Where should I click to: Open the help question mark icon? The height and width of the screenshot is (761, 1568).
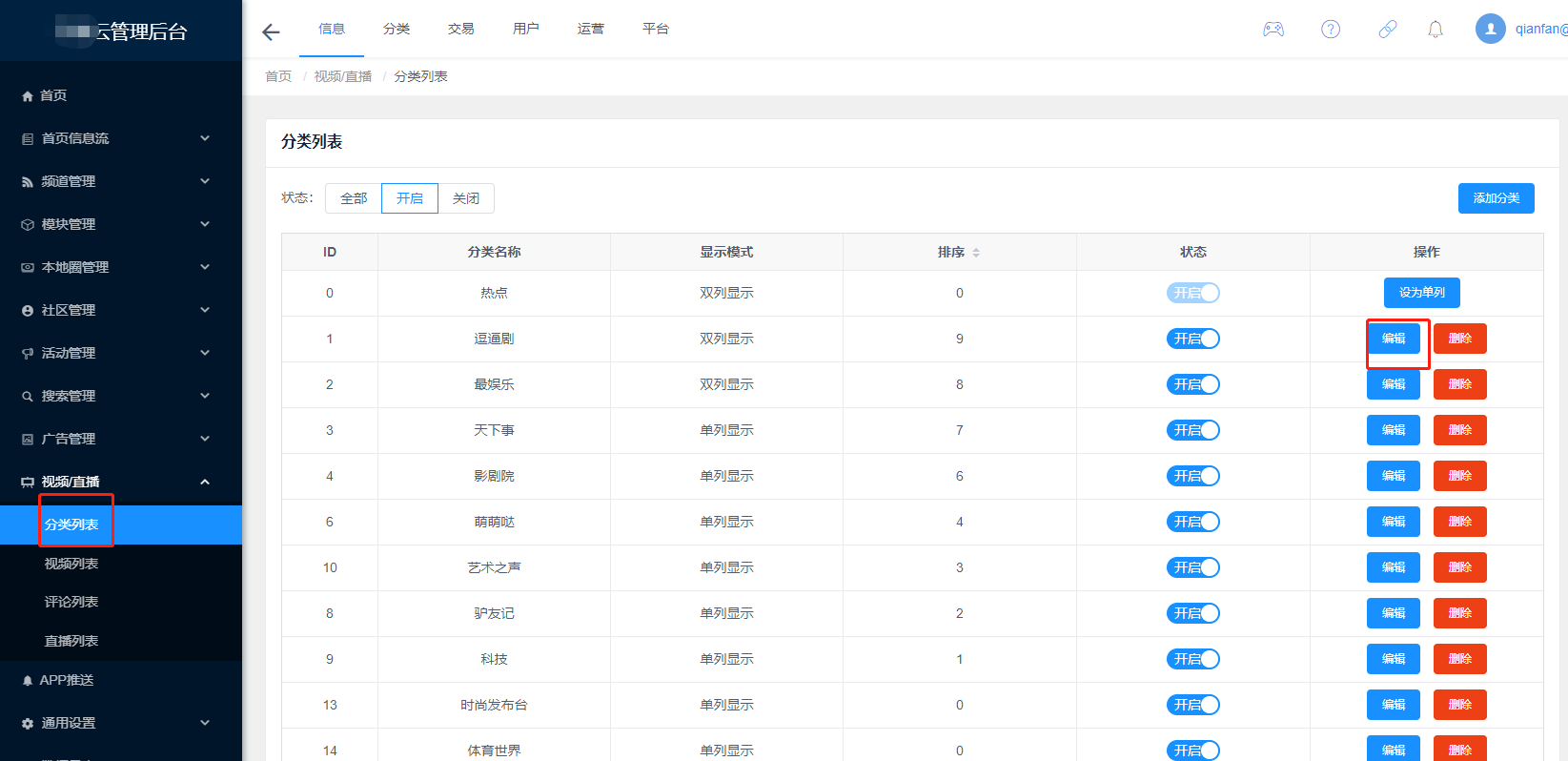pos(1331,30)
